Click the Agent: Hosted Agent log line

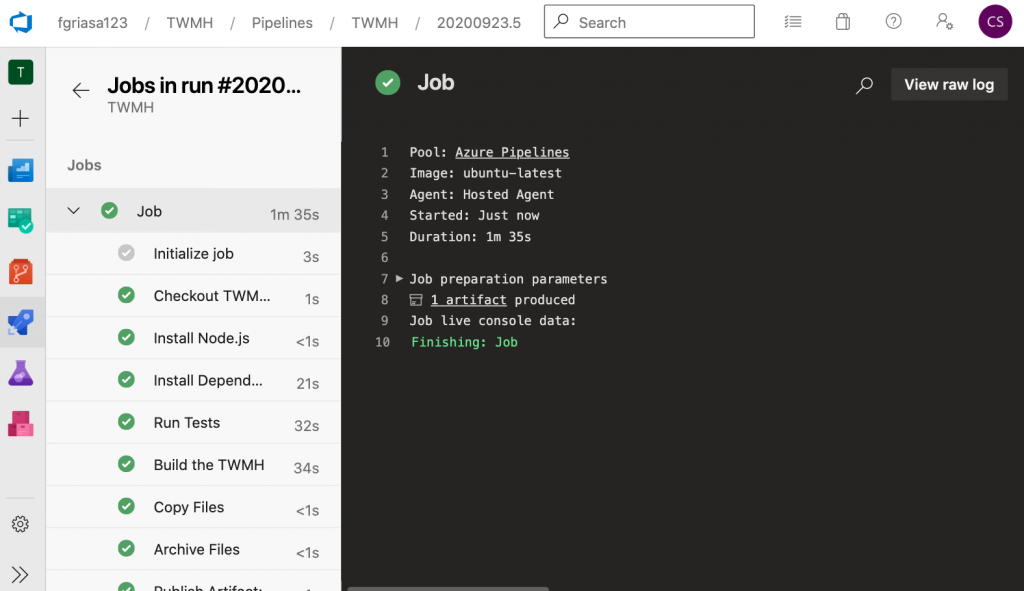[x=481, y=195]
